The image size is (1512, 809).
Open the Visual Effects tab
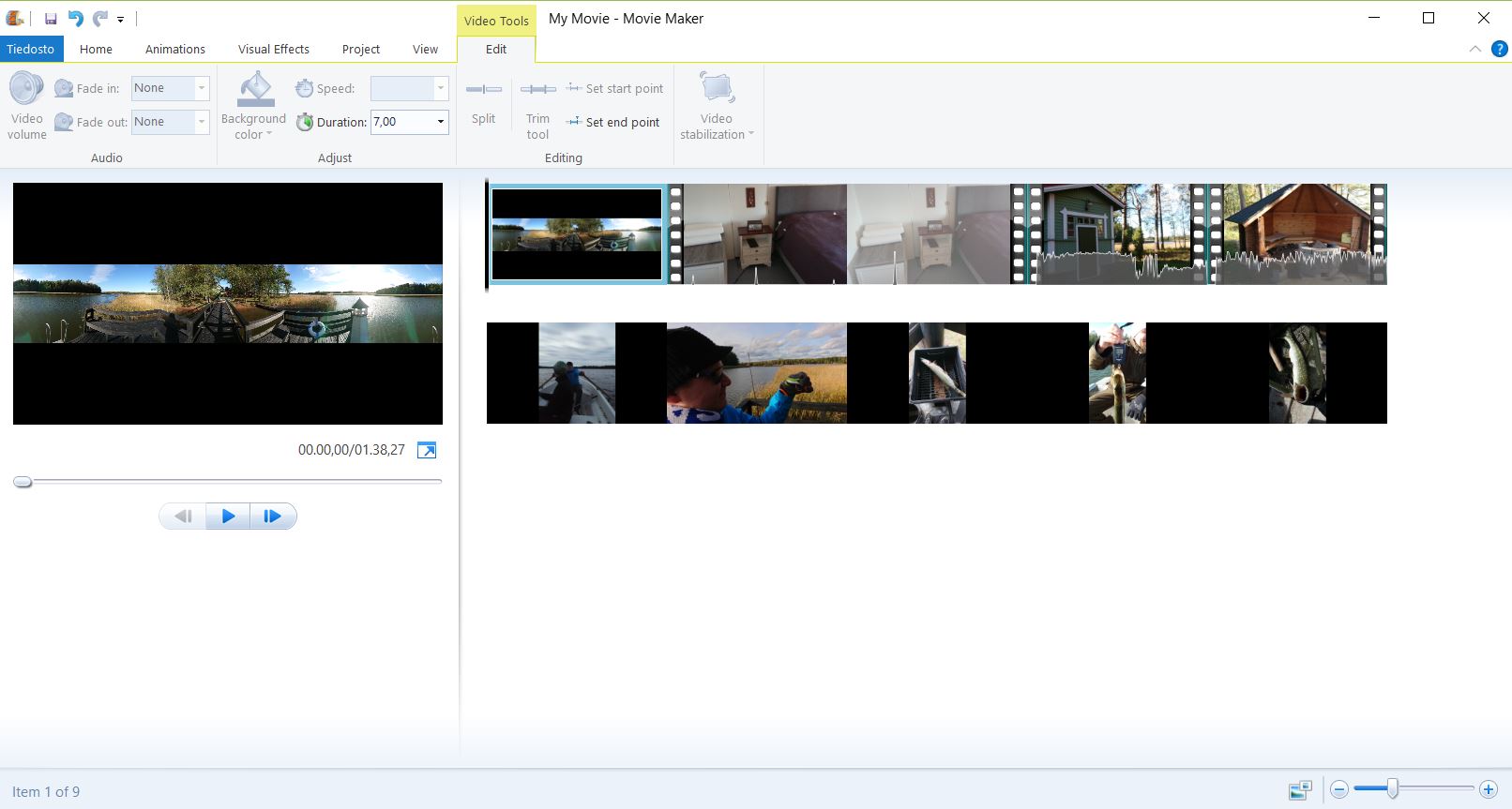[273, 49]
